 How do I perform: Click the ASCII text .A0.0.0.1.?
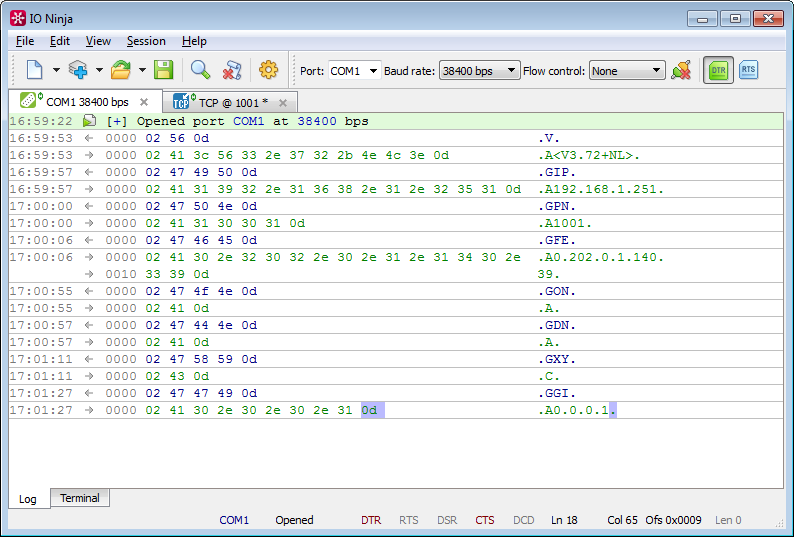pos(577,410)
